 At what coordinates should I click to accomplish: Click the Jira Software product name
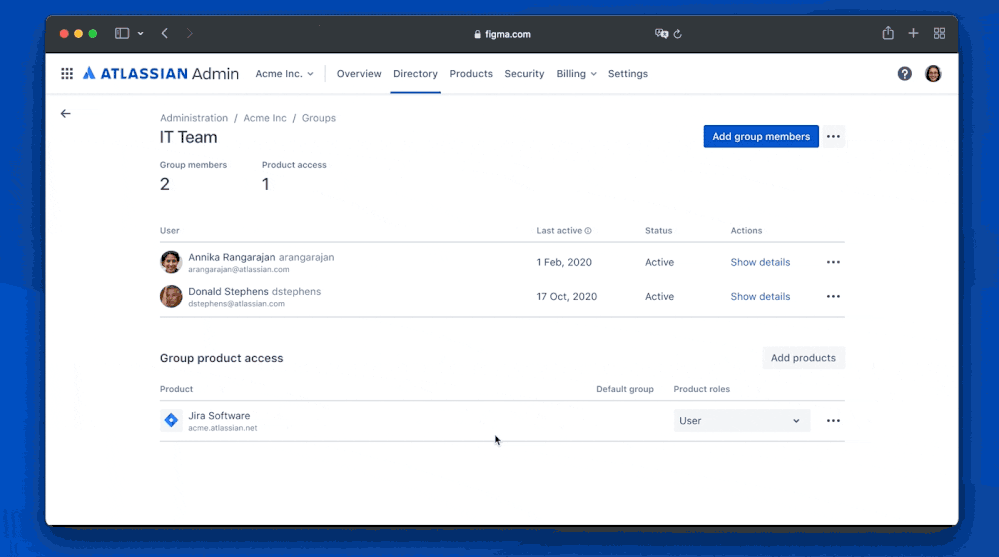219,416
